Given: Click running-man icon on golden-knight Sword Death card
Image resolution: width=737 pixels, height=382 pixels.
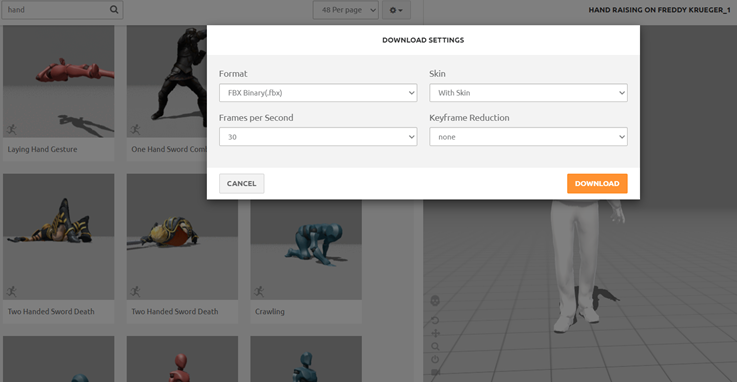Looking at the screenshot, I should click(135, 291).
